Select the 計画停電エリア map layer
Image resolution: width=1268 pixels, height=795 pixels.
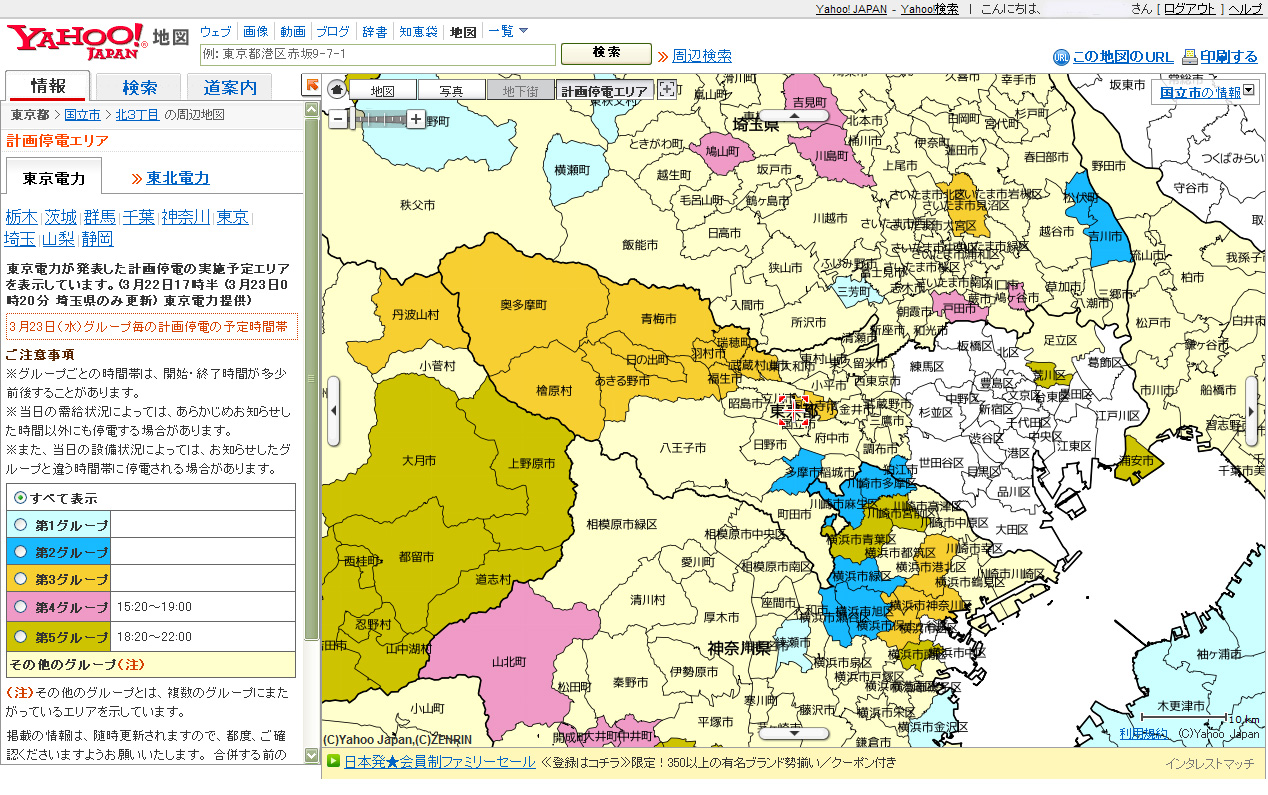coord(604,90)
